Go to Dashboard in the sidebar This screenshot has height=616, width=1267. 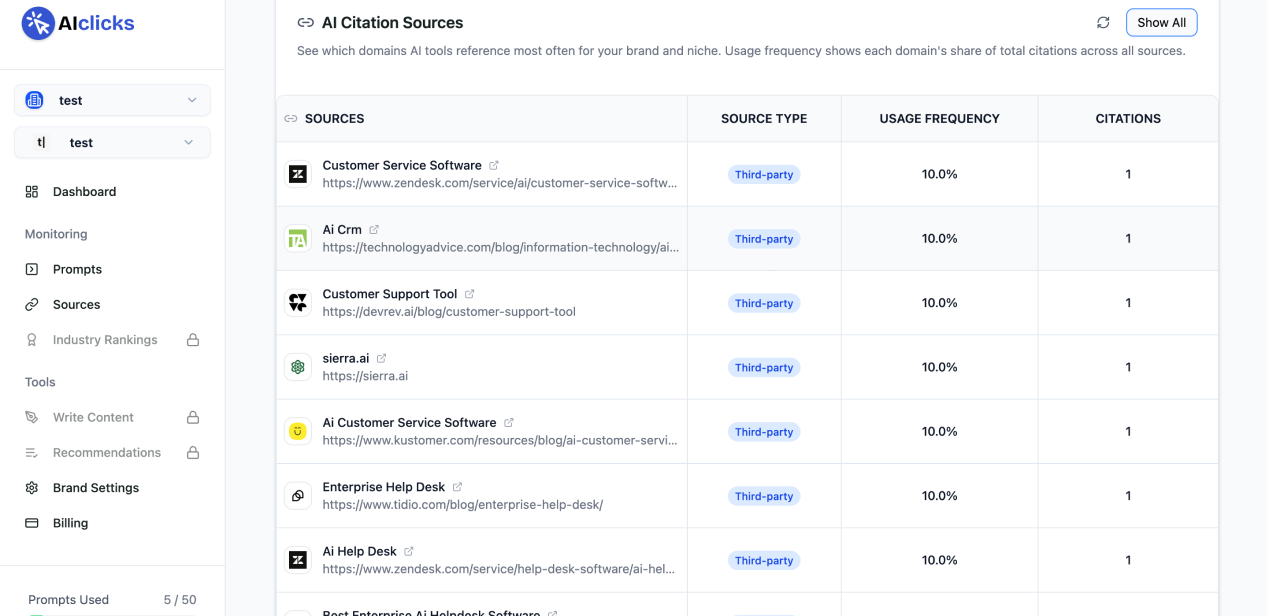(84, 192)
